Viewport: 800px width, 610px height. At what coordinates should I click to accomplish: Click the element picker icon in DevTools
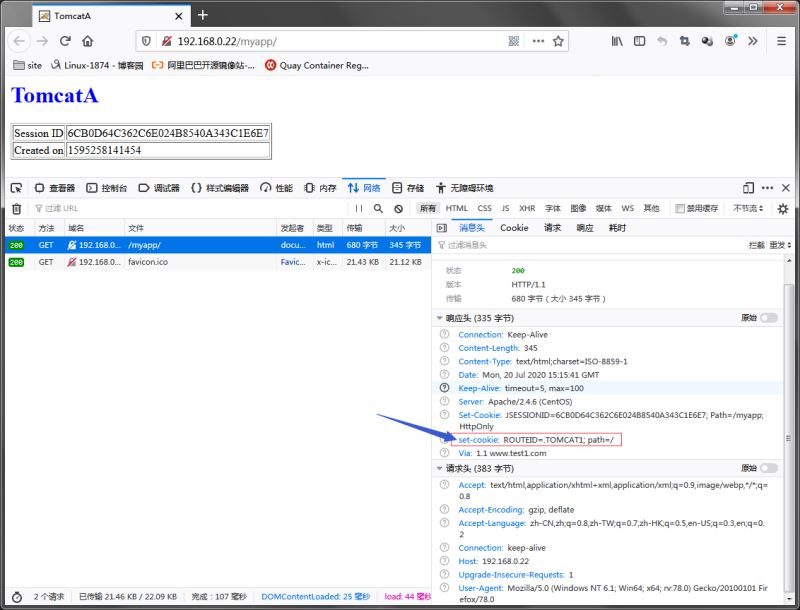[x=17, y=188]
